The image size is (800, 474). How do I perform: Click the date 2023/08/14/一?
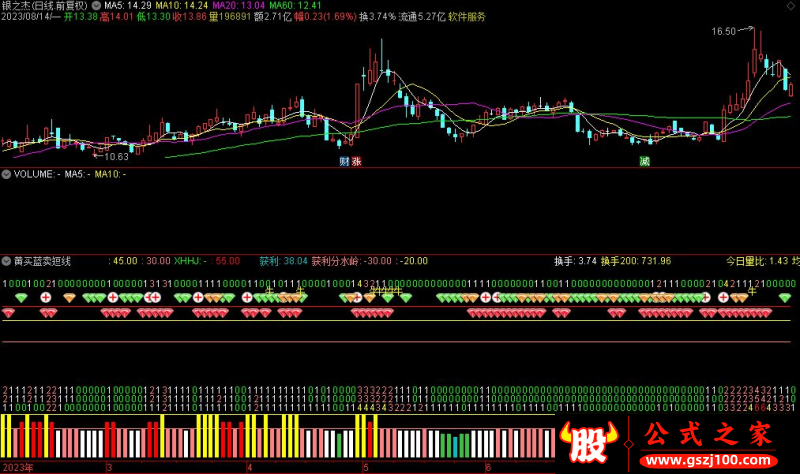pos(31,17)
